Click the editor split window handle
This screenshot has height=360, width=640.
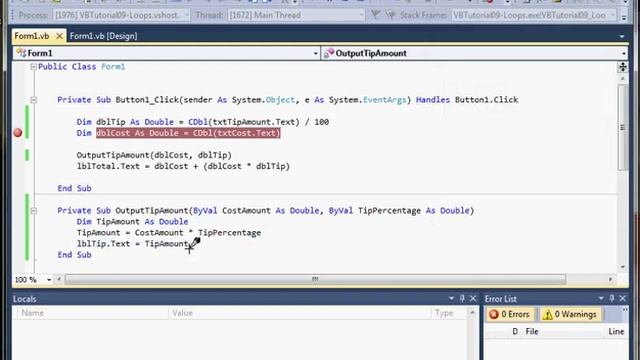(x=622, y=67)
